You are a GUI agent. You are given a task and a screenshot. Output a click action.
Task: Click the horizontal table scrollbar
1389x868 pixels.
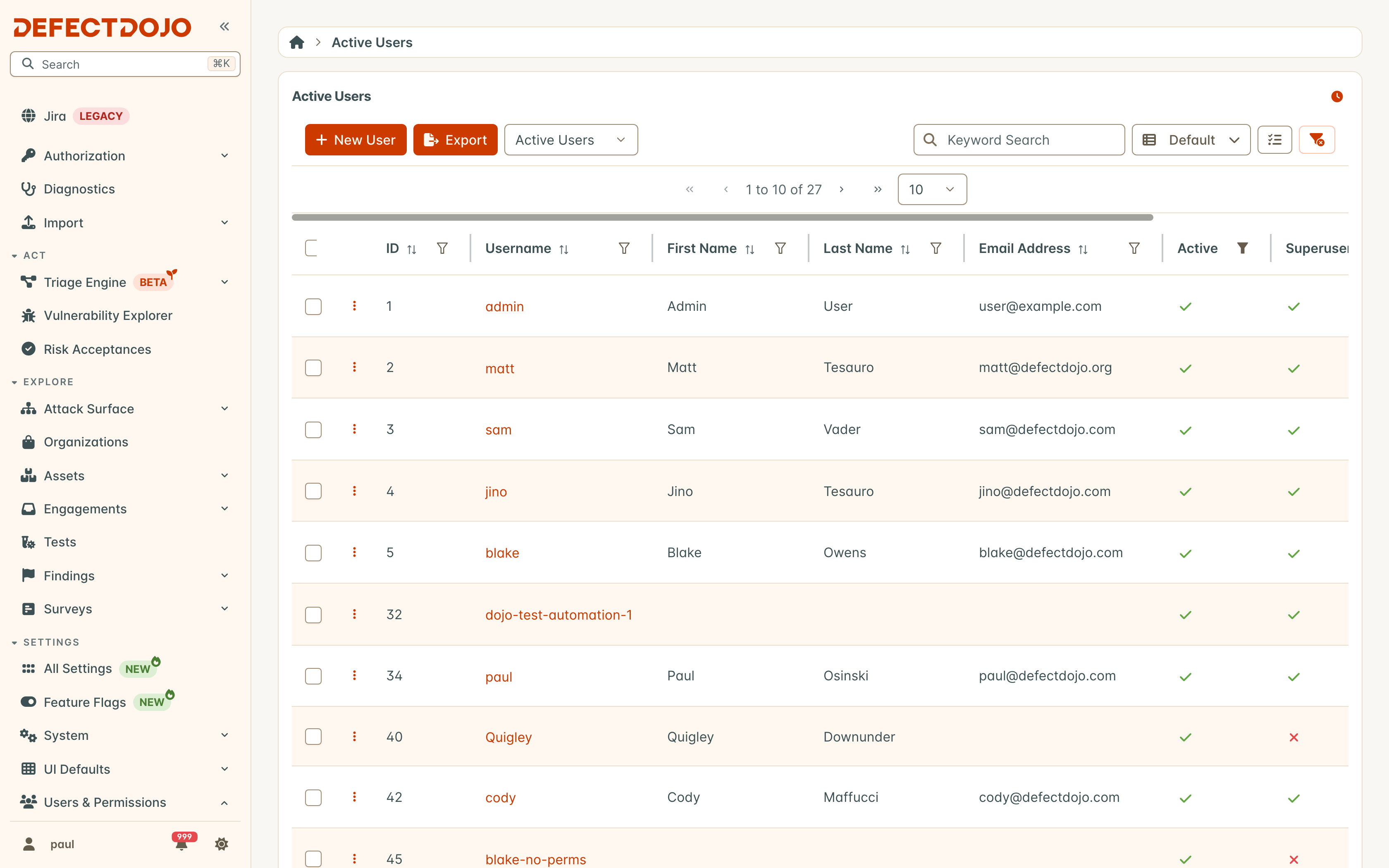point(722,217)
